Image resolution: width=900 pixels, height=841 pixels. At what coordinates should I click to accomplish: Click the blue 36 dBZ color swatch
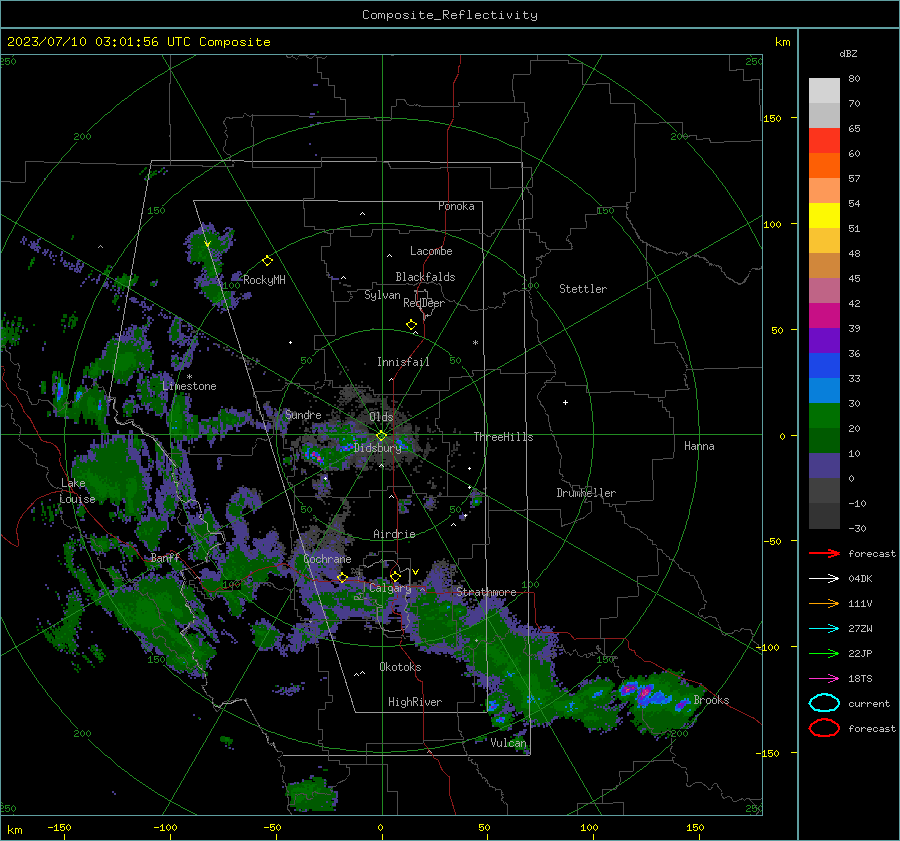tap(824, 365)
